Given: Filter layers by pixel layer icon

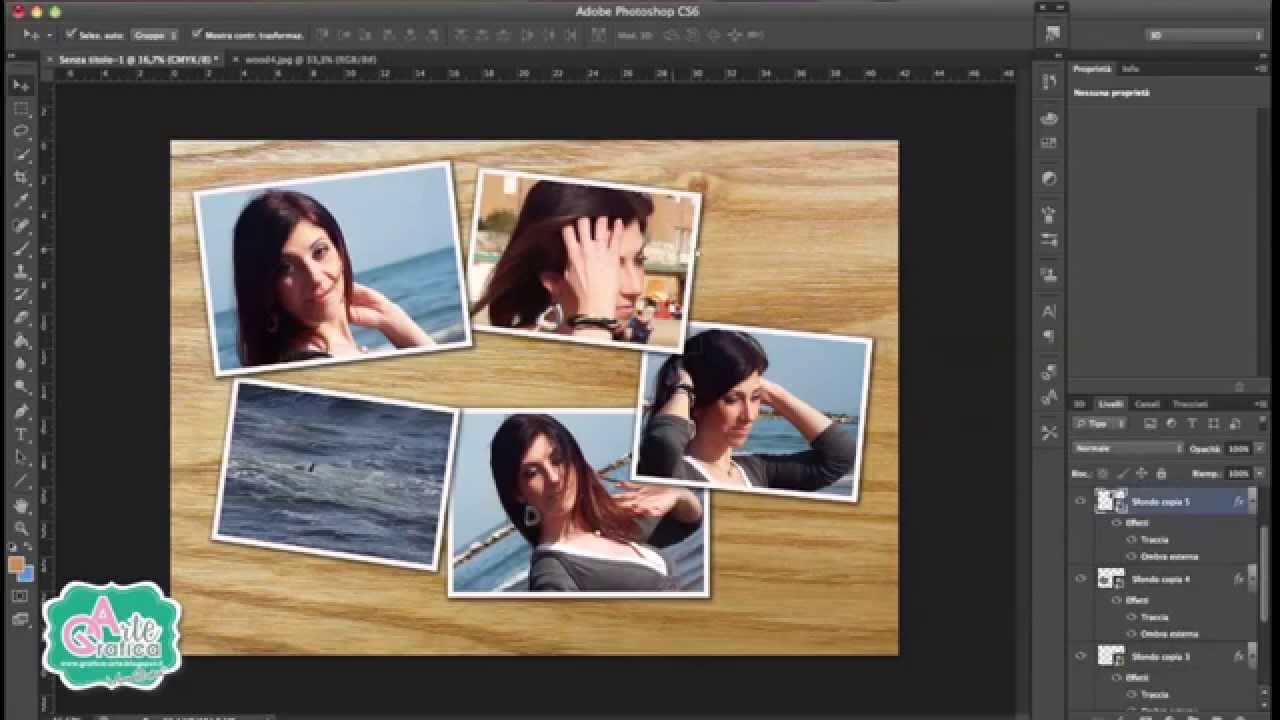Looking at the screenshot, I should point(1151,424).
